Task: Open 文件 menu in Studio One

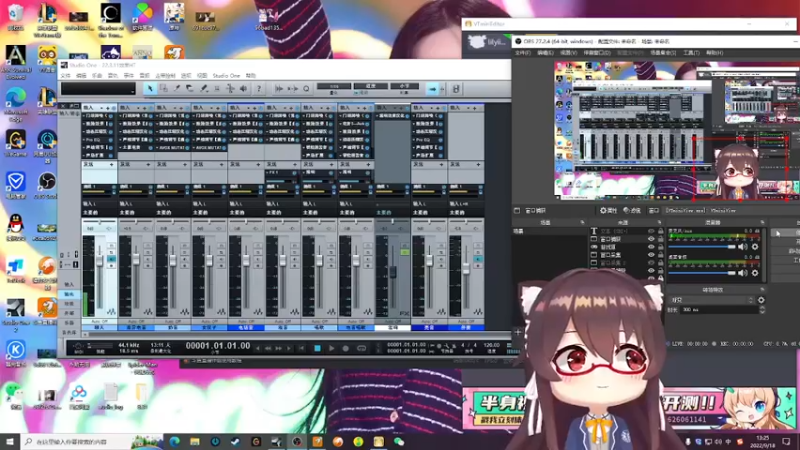Action: [65, 76]
